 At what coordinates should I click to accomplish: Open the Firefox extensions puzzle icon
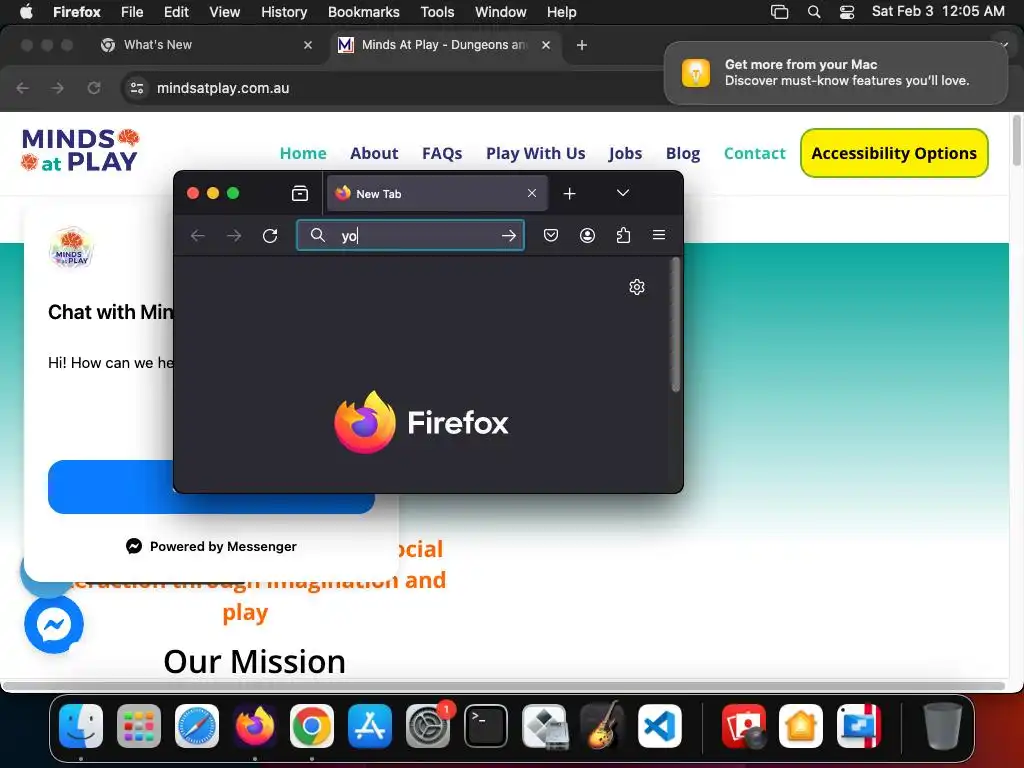tap(623, 235)
